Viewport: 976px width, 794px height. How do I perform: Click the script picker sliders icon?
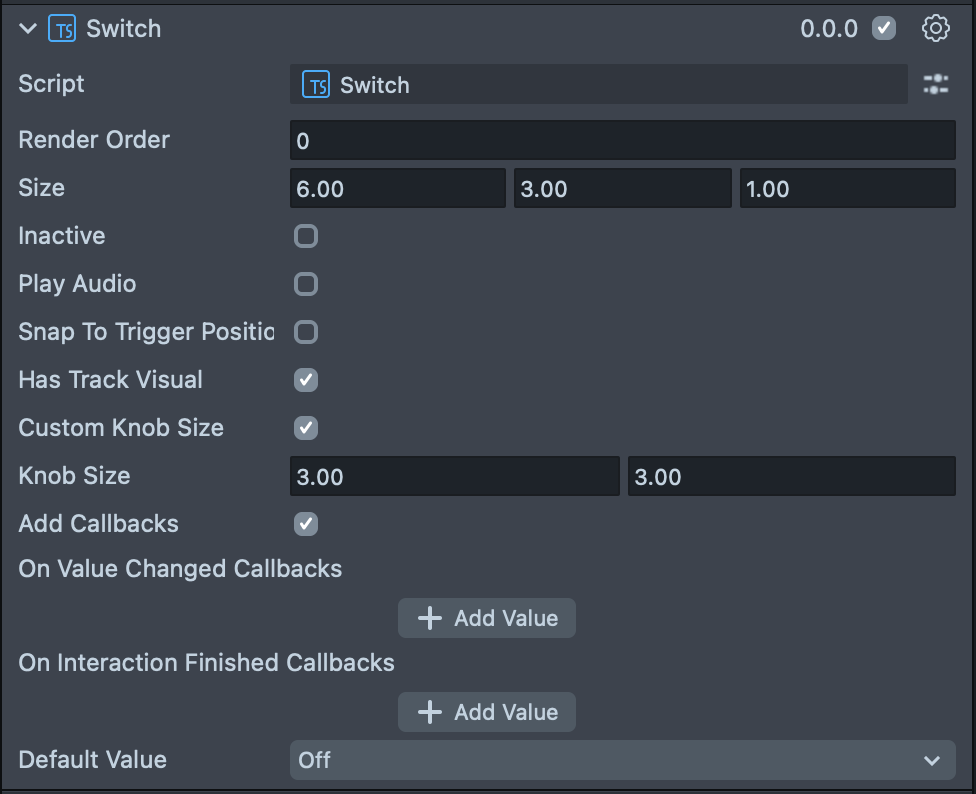click(x=936, y=85)
